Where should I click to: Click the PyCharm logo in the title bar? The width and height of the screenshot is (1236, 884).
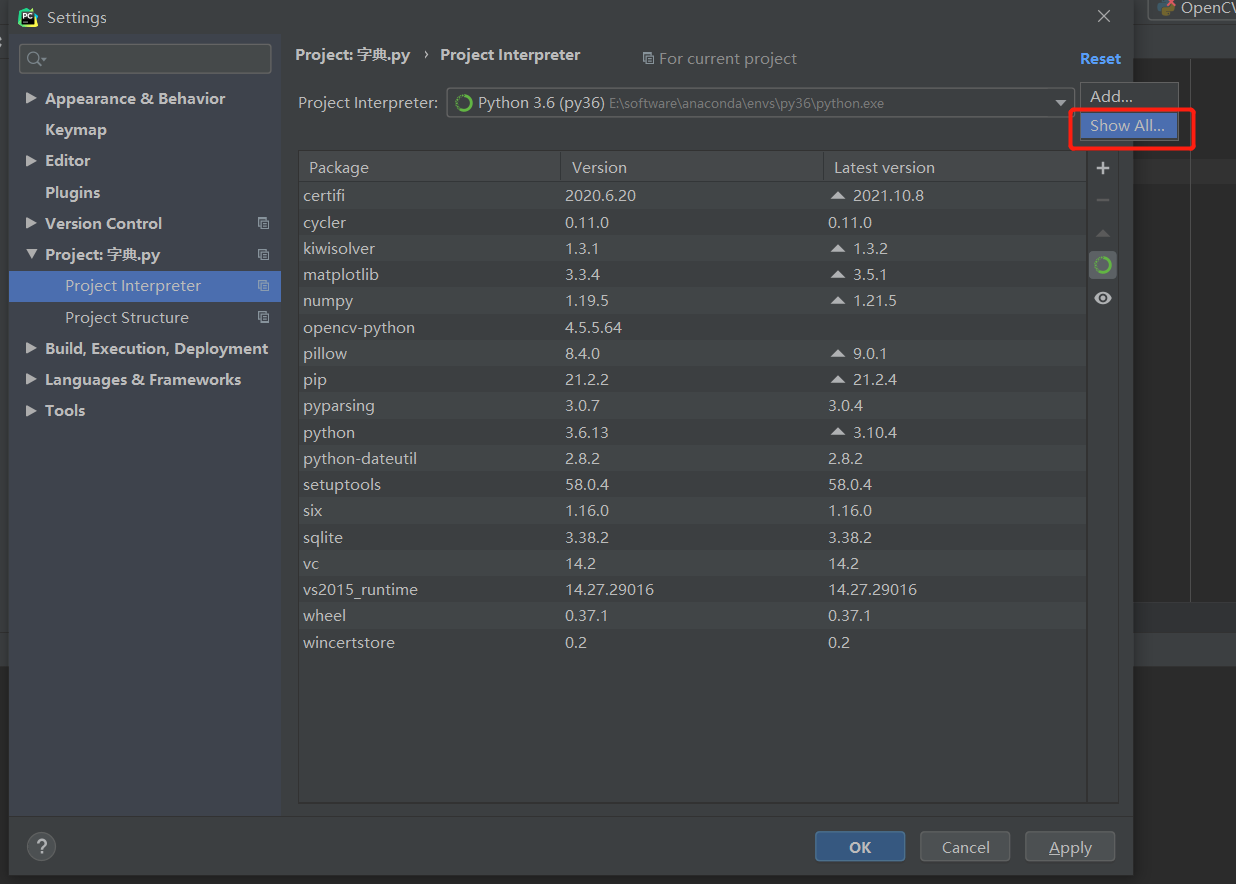pyautogui.click(x=28, y=17)
